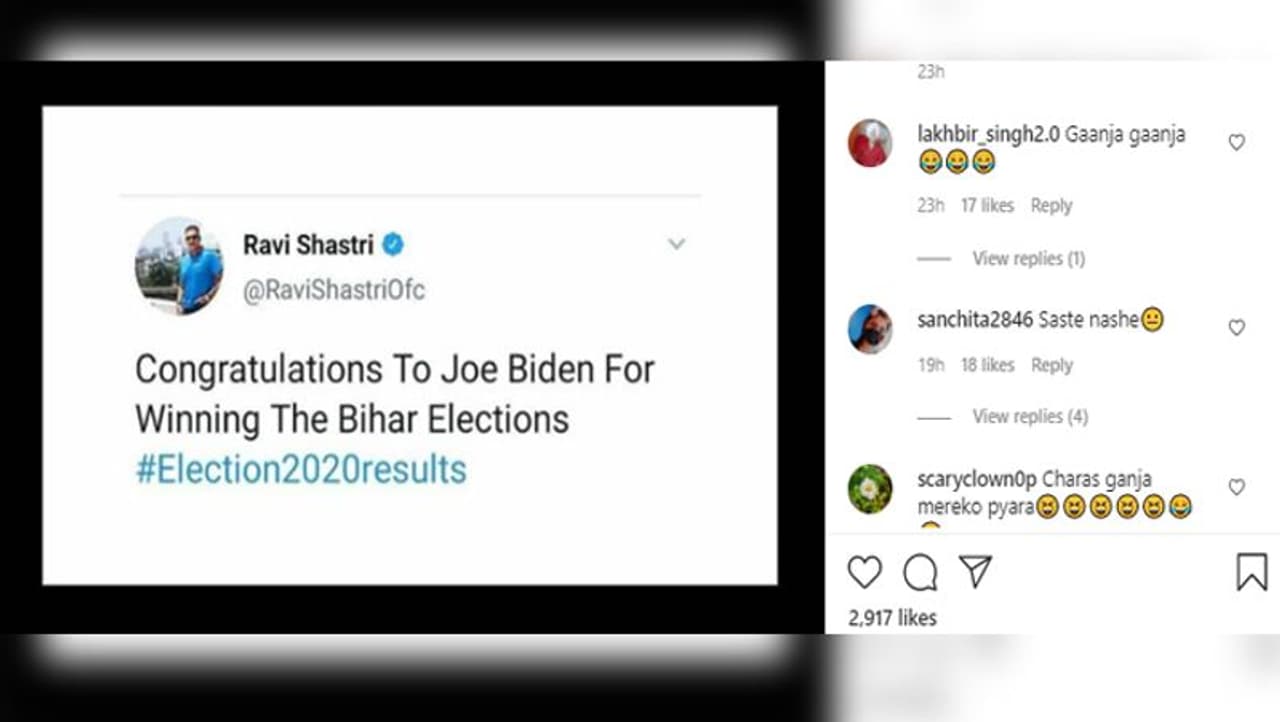Open @RaviShastriOfc handle
Image resolution: width=1280 pixels, height=722 pixels.
[334, 291]
